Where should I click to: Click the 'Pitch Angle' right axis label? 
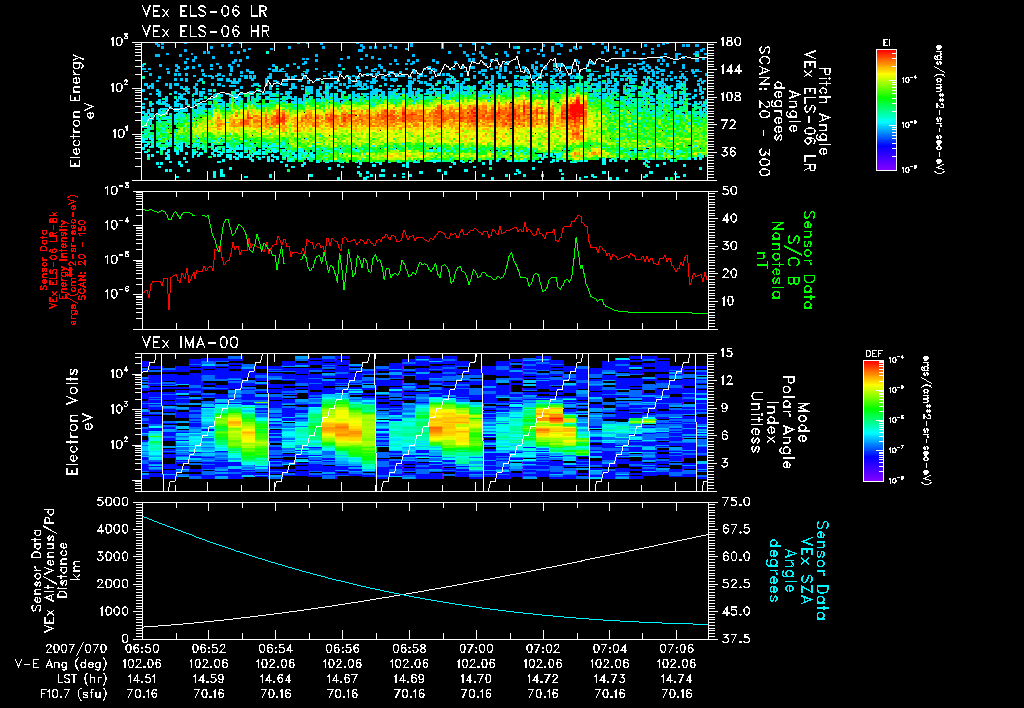(x=825, y=111)
